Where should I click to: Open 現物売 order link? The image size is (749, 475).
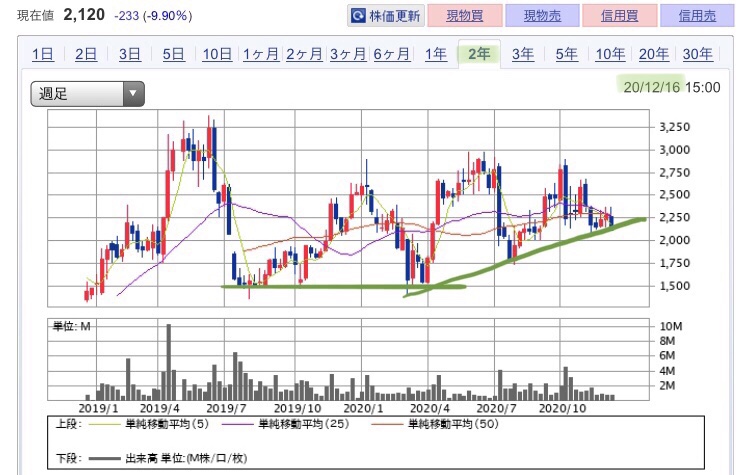(542, 16)
